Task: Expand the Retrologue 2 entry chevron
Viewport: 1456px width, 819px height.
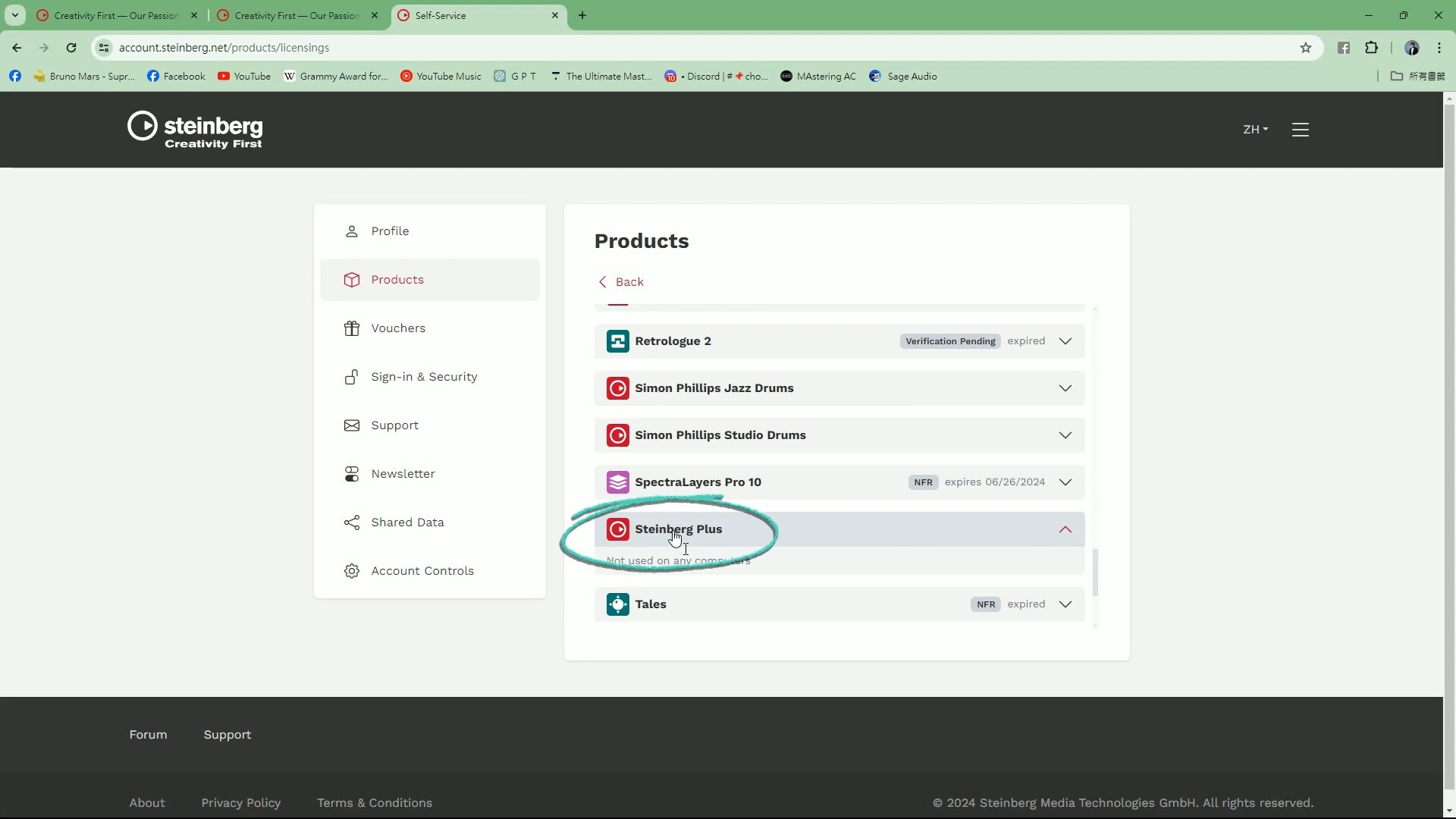Action: (x=1065, y=341)
